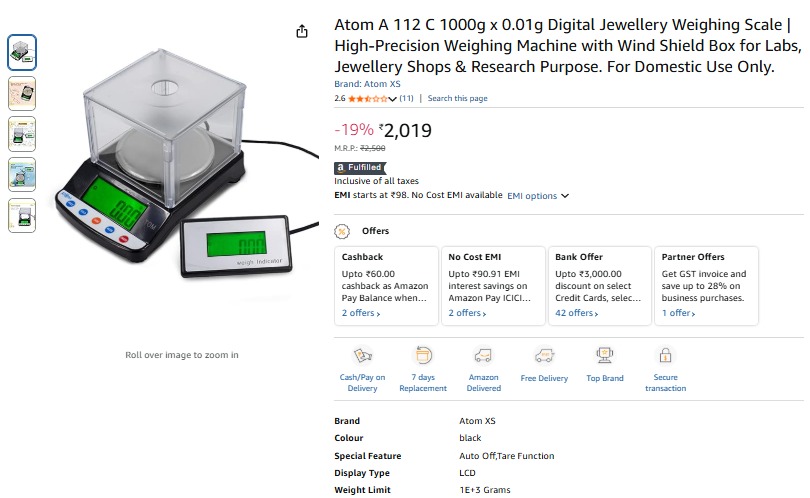Screen dimensions: 810x498
Task: Click the Secure transaction lock icon
Action: [x=665, y=356]
